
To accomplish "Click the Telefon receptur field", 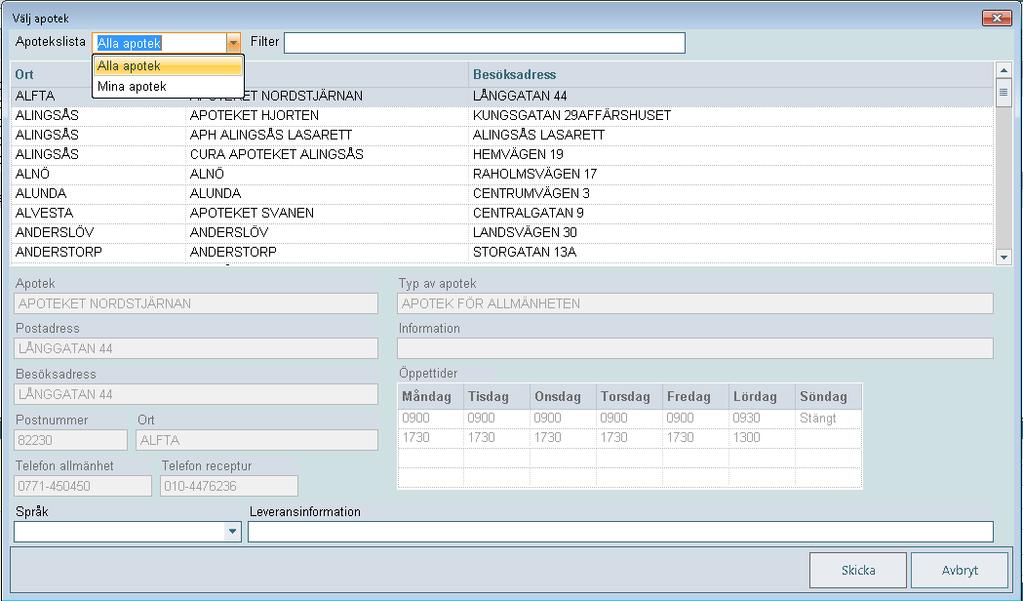I will (x=229, y=486).
